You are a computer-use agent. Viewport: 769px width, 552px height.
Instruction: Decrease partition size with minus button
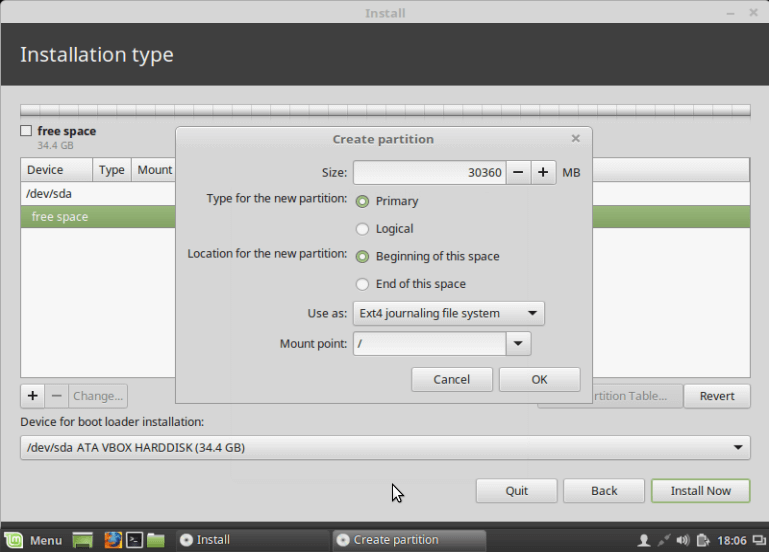pyautogui.click(x=518, y=172)
